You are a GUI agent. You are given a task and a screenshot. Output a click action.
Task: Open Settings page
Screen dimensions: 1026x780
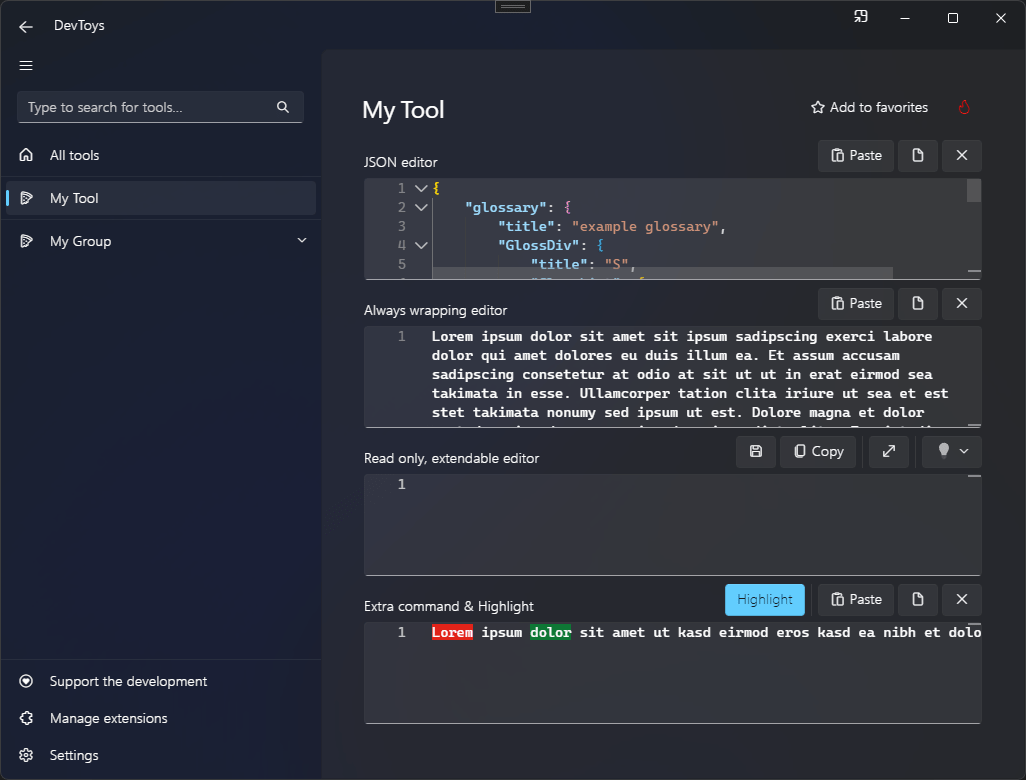pyautogui.click(x=160, y=754)
